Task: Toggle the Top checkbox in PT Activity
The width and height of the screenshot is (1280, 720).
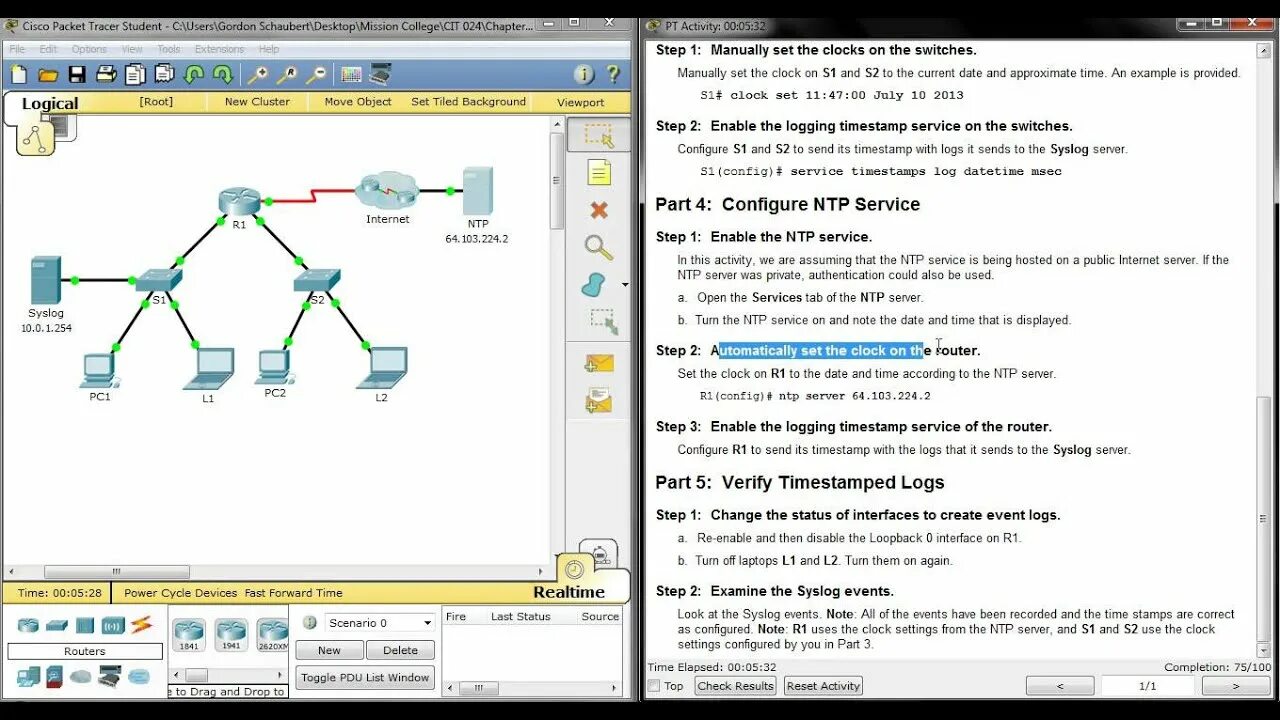Action: click(x=654, y=686)
